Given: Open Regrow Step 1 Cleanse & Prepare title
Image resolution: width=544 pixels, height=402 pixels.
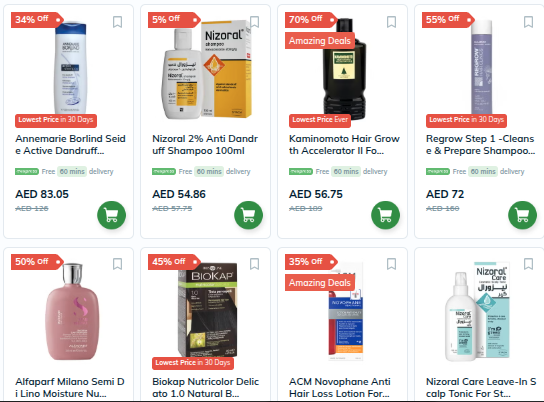Looking at the screenshot, I should point(481,145).
